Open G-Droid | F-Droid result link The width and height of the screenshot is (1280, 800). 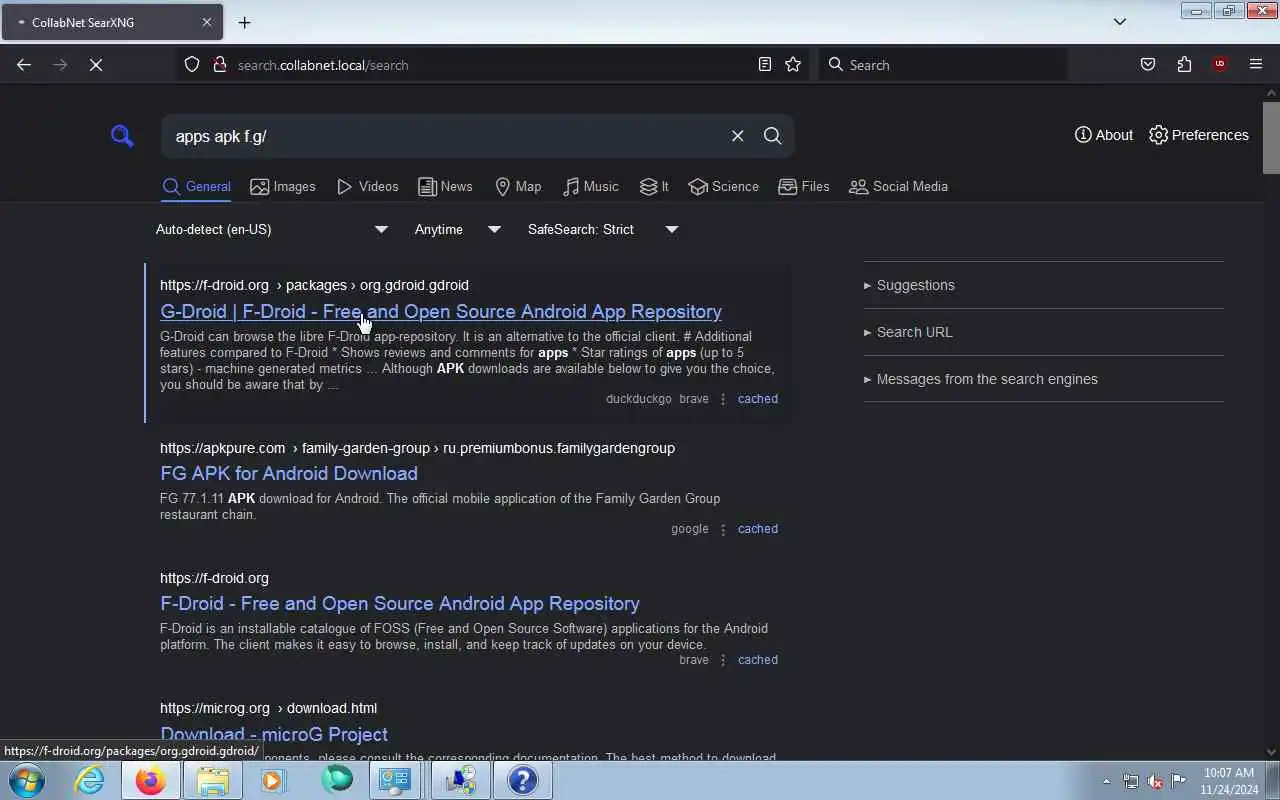tap(441, 311)
